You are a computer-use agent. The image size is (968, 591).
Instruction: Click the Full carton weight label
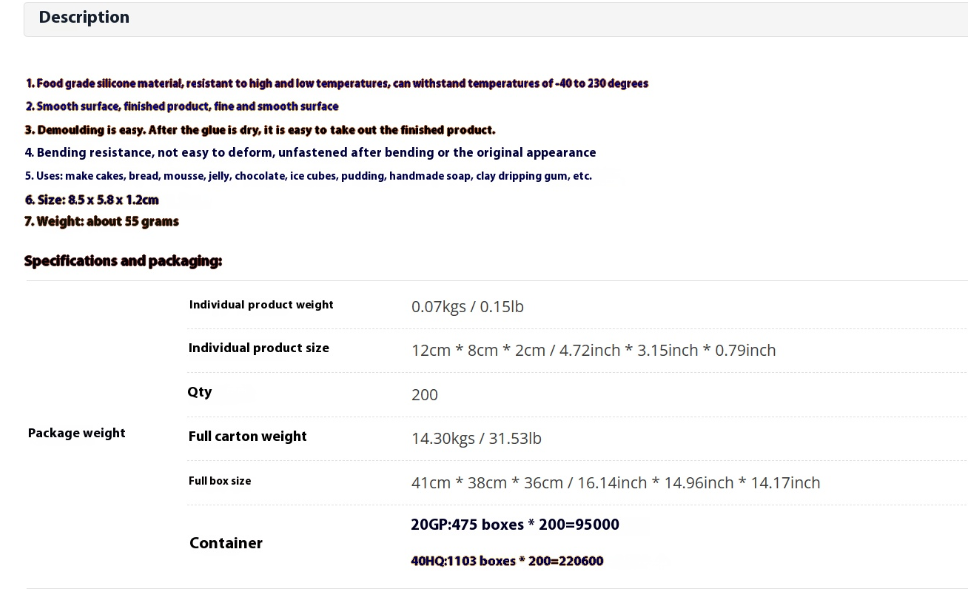[x=248, y=436]
